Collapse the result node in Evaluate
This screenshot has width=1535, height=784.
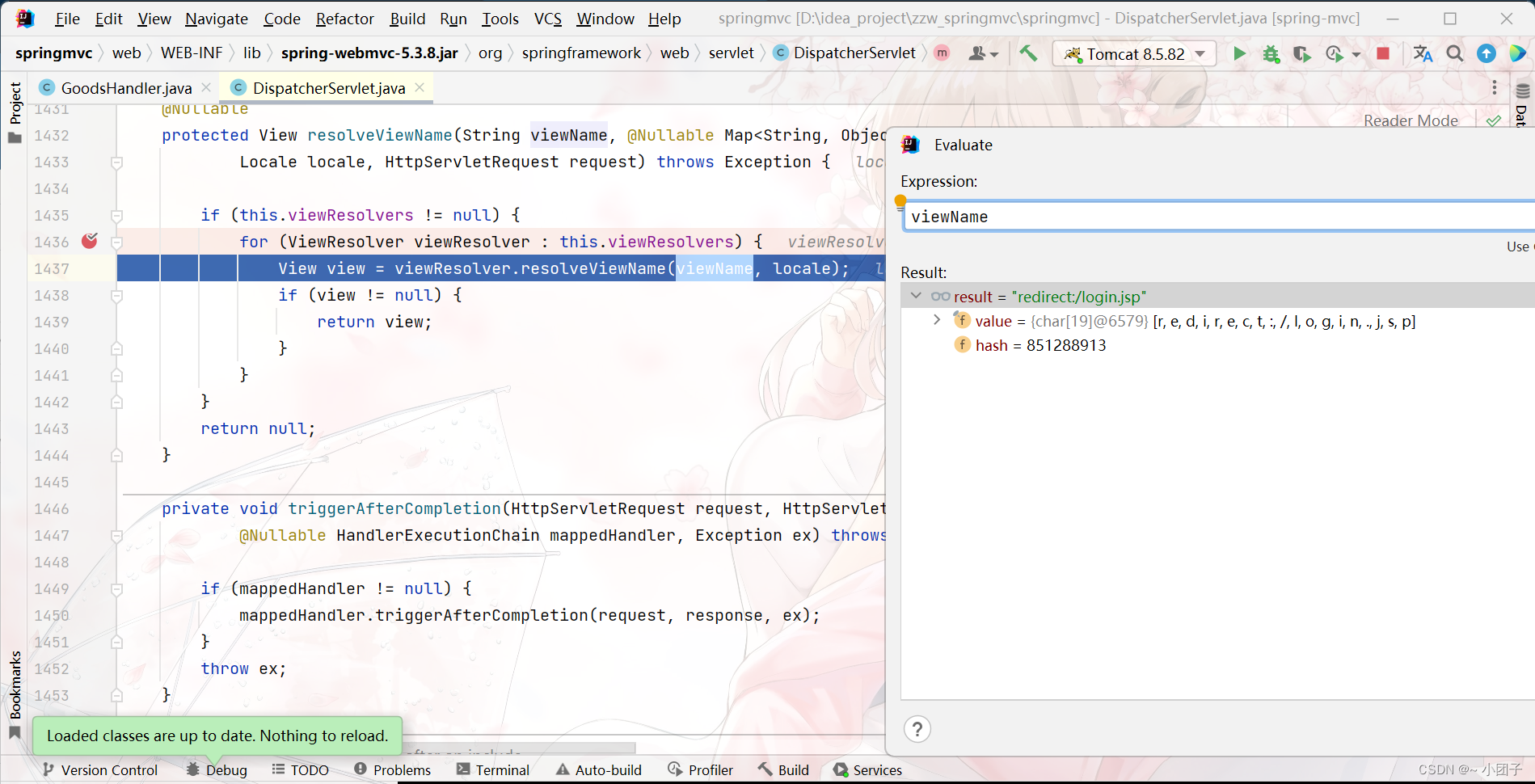pyautogui.click(x=916, y=296)
